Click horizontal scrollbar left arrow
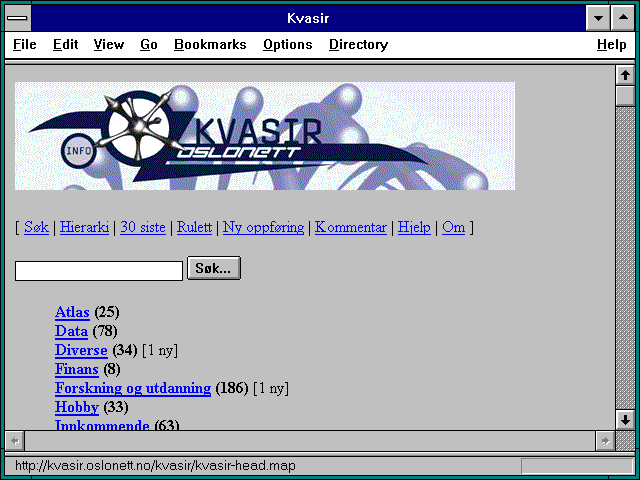Screen dimensions: 640x480 click(15, 441)
